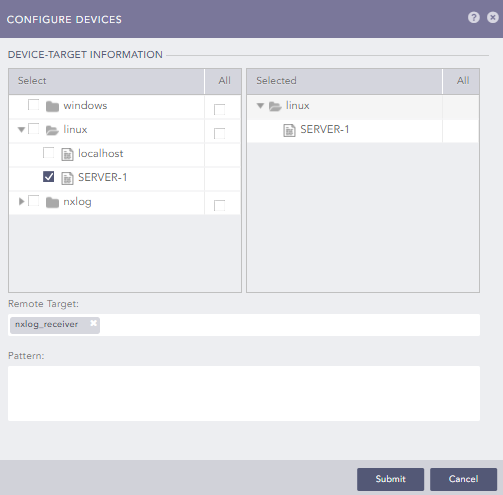Click the nxlog_receiver tag text

[x=46, y=324]
